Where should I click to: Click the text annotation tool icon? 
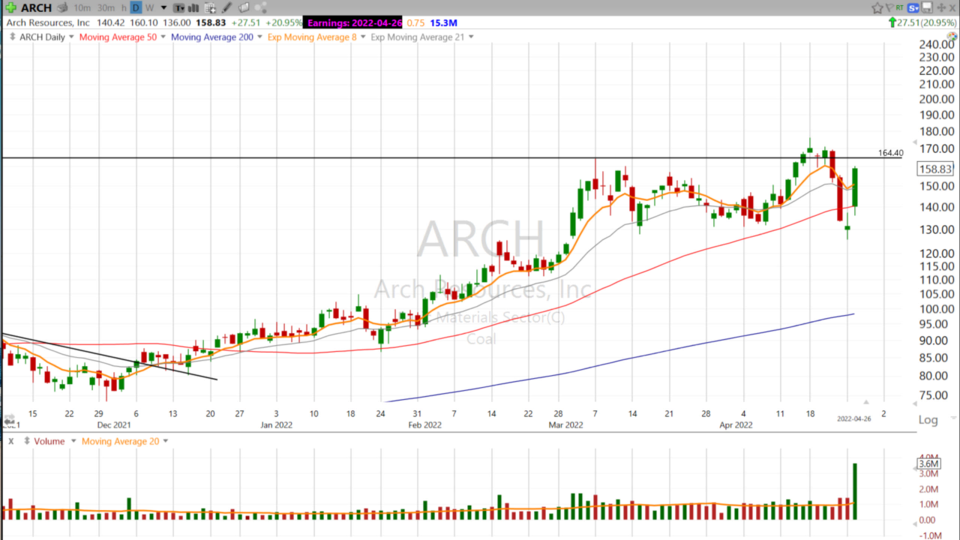tap(179, 8)
